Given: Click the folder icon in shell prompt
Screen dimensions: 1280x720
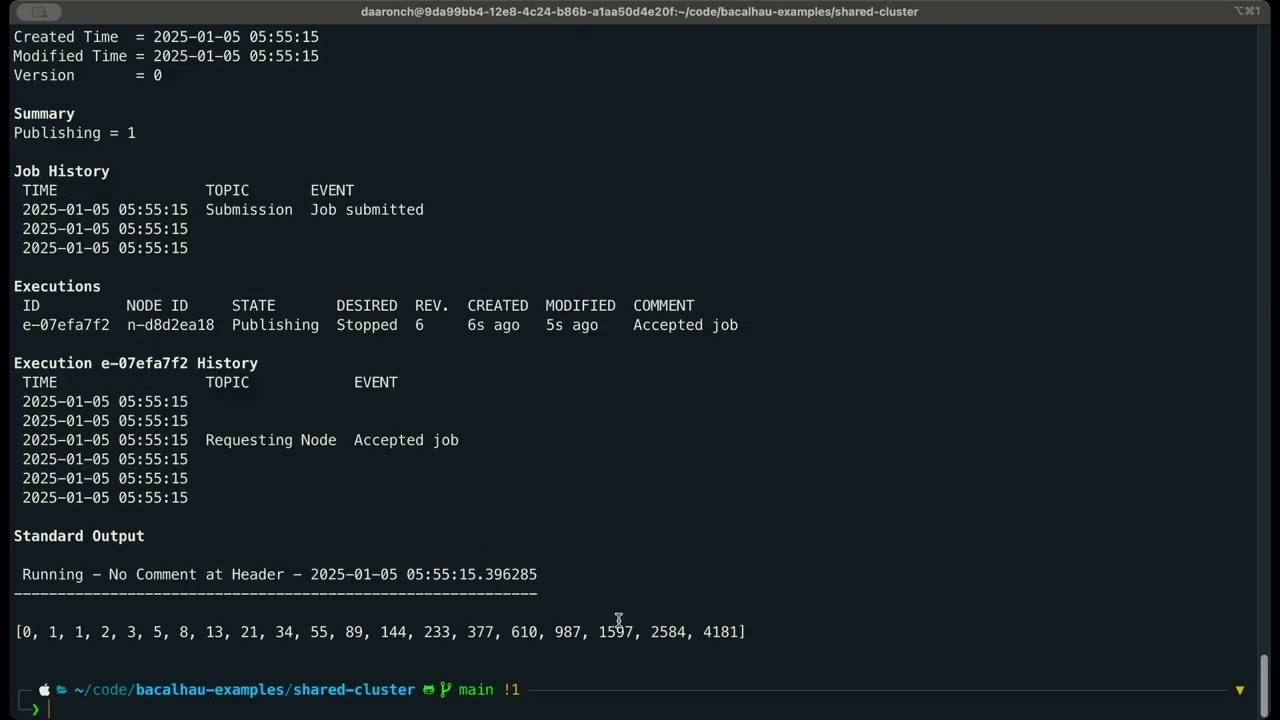Looking at the screenshot, I should (x=62, y=690).
